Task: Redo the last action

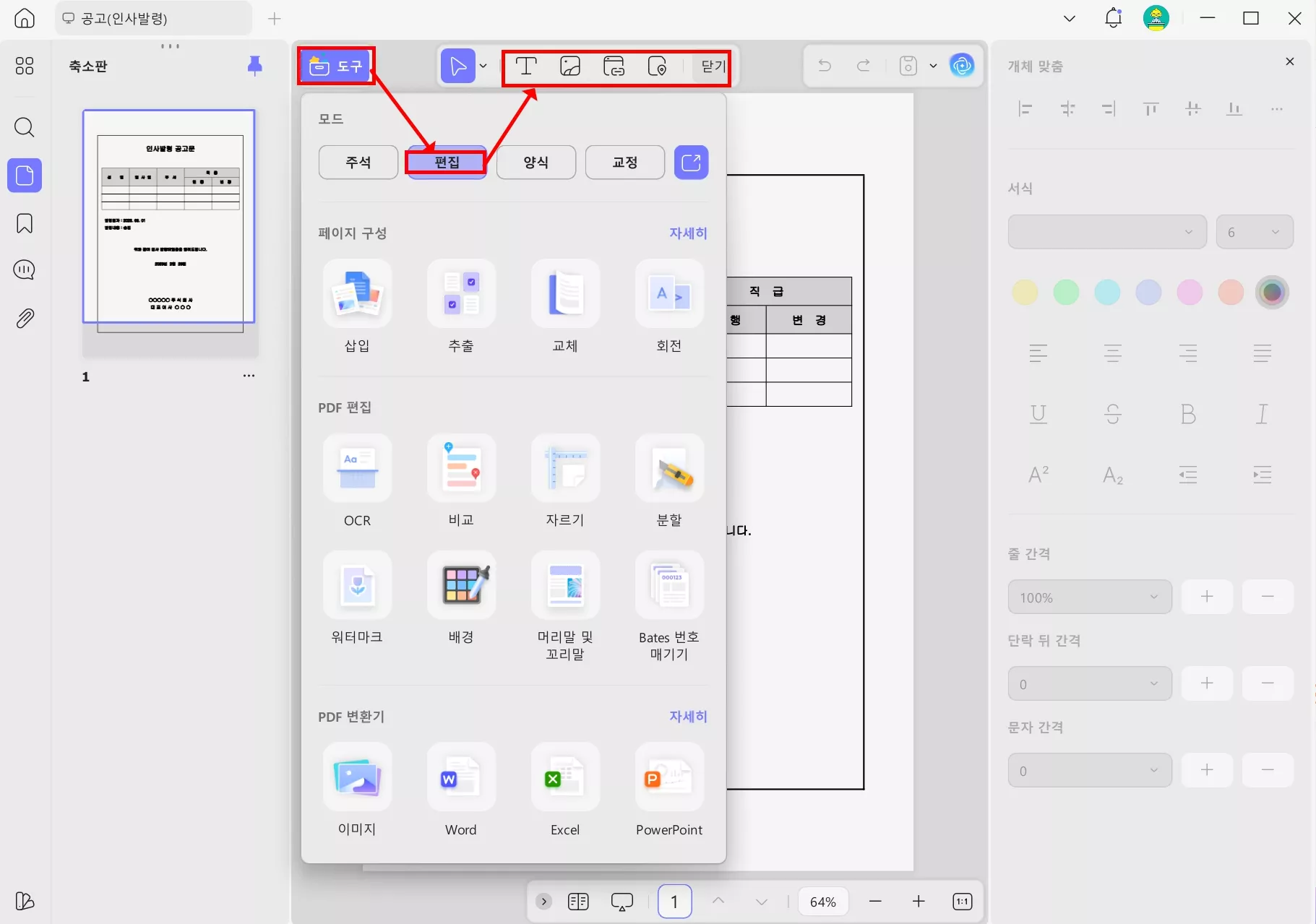Action: [x=864, y=66]
